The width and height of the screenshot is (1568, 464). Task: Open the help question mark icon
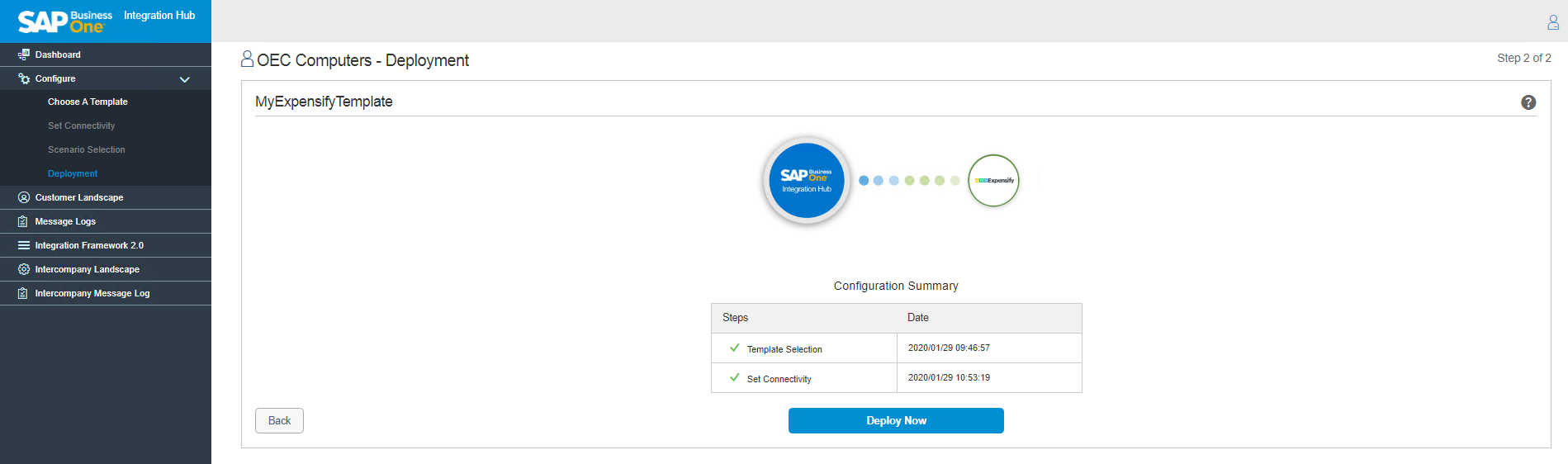tap(1528, 102)
